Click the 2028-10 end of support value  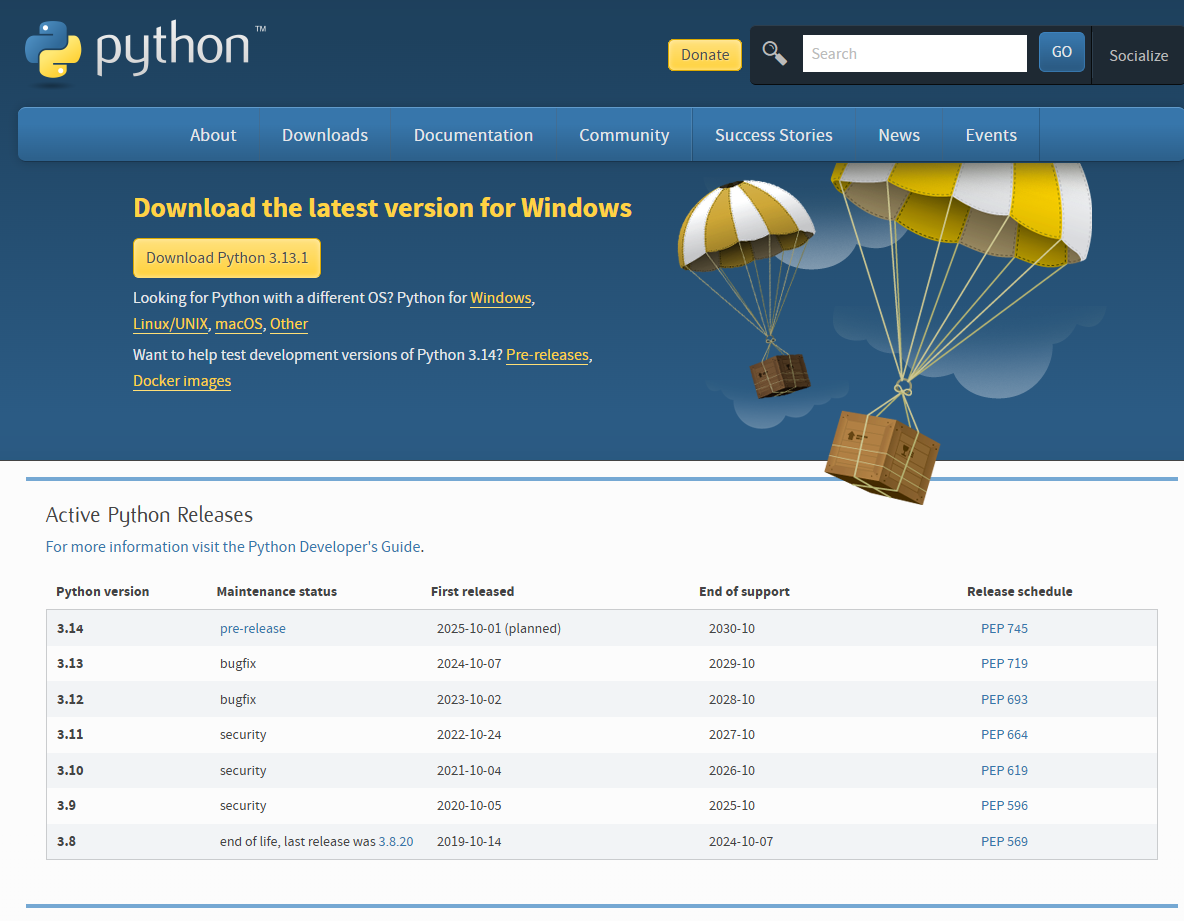pyautogui.click(x=732, y=699)
